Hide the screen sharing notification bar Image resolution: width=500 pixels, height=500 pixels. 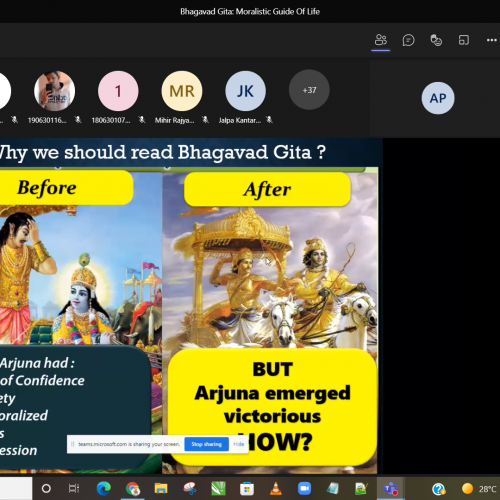(238, 444)
